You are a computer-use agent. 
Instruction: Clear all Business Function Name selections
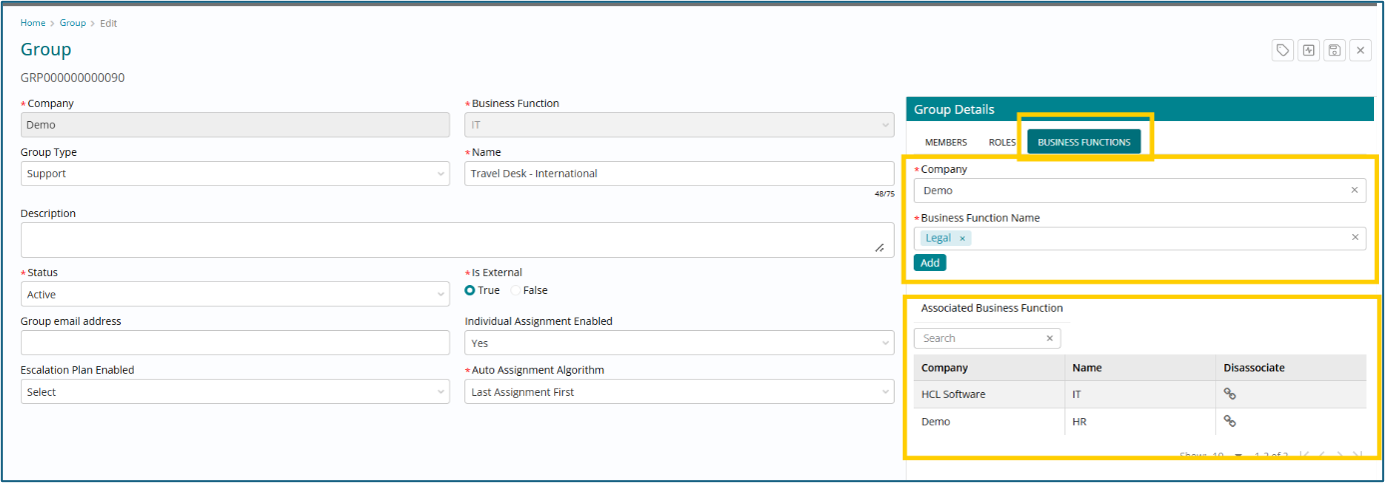coord(1355,238)
